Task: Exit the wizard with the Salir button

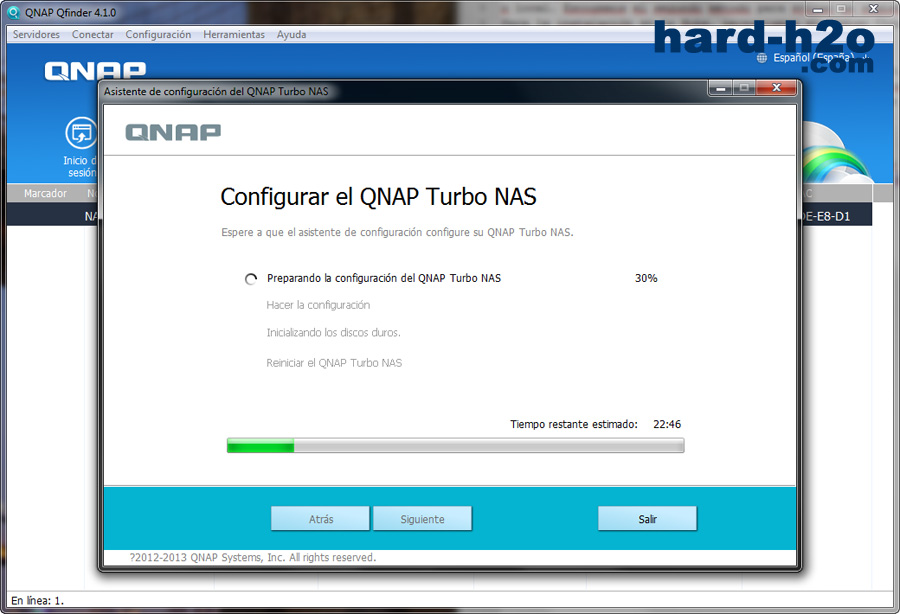Action: pyautogui.click(x=647, y=519)
